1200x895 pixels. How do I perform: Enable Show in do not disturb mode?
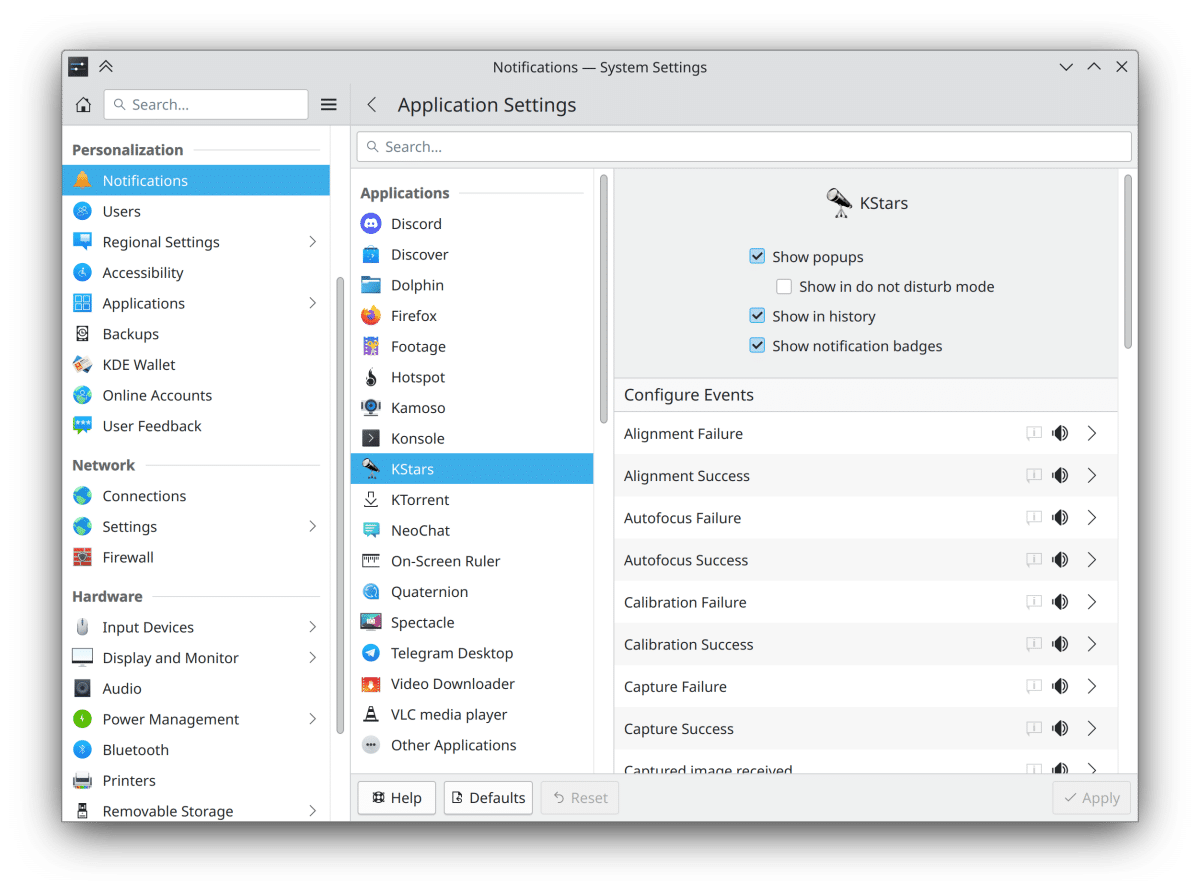pos(784,287)
